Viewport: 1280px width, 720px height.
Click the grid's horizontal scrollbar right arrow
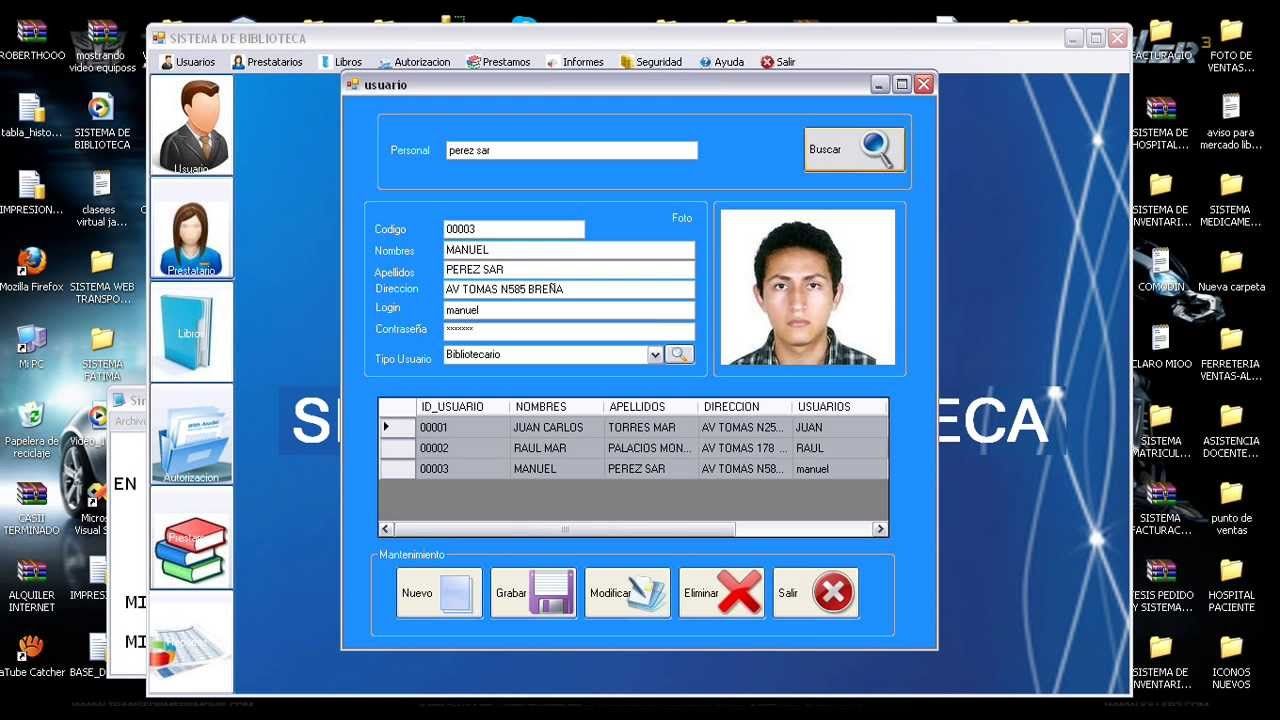pos(880,529)
